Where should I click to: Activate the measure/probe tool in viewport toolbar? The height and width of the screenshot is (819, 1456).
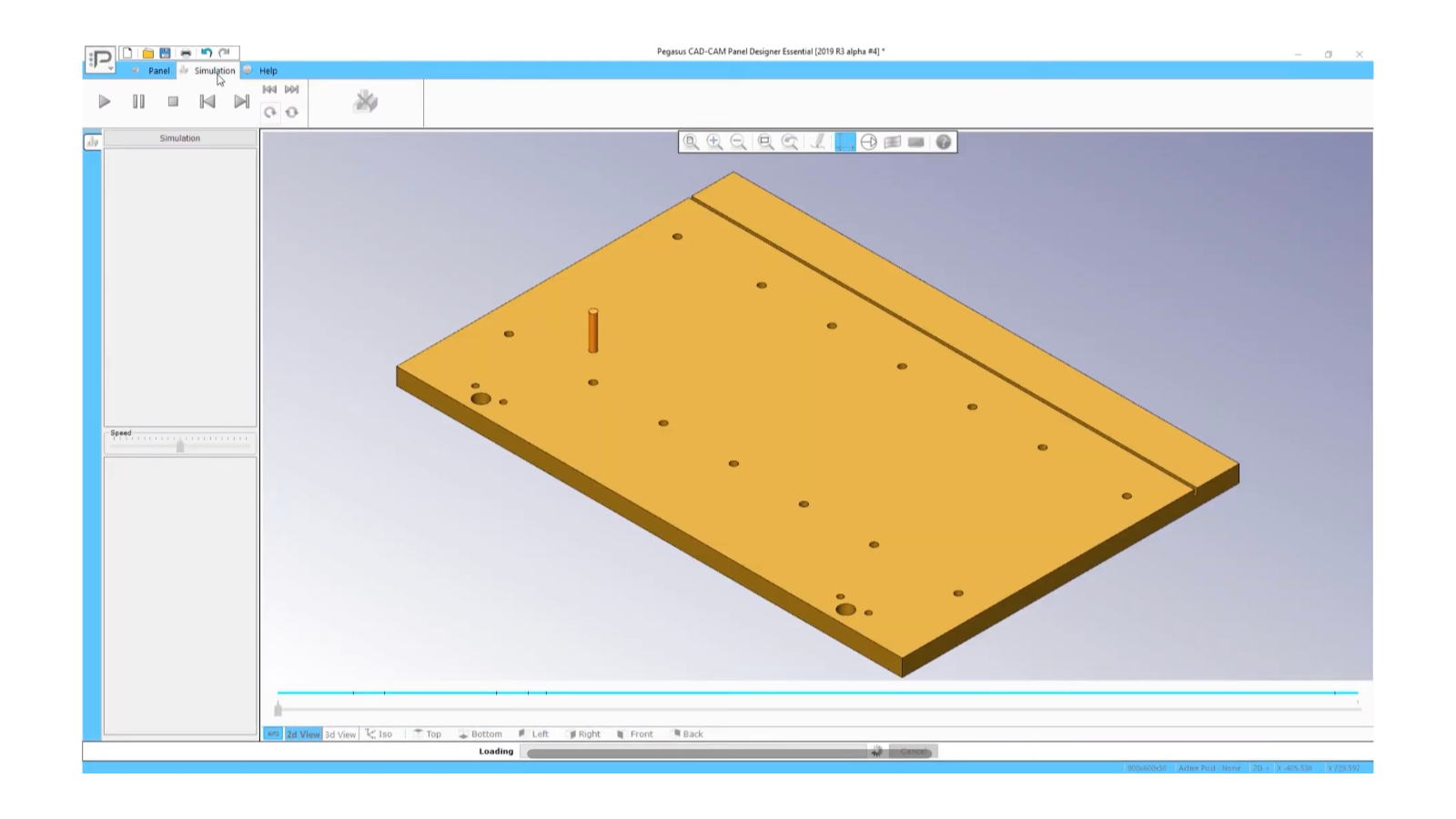click(x=817, y=143)
